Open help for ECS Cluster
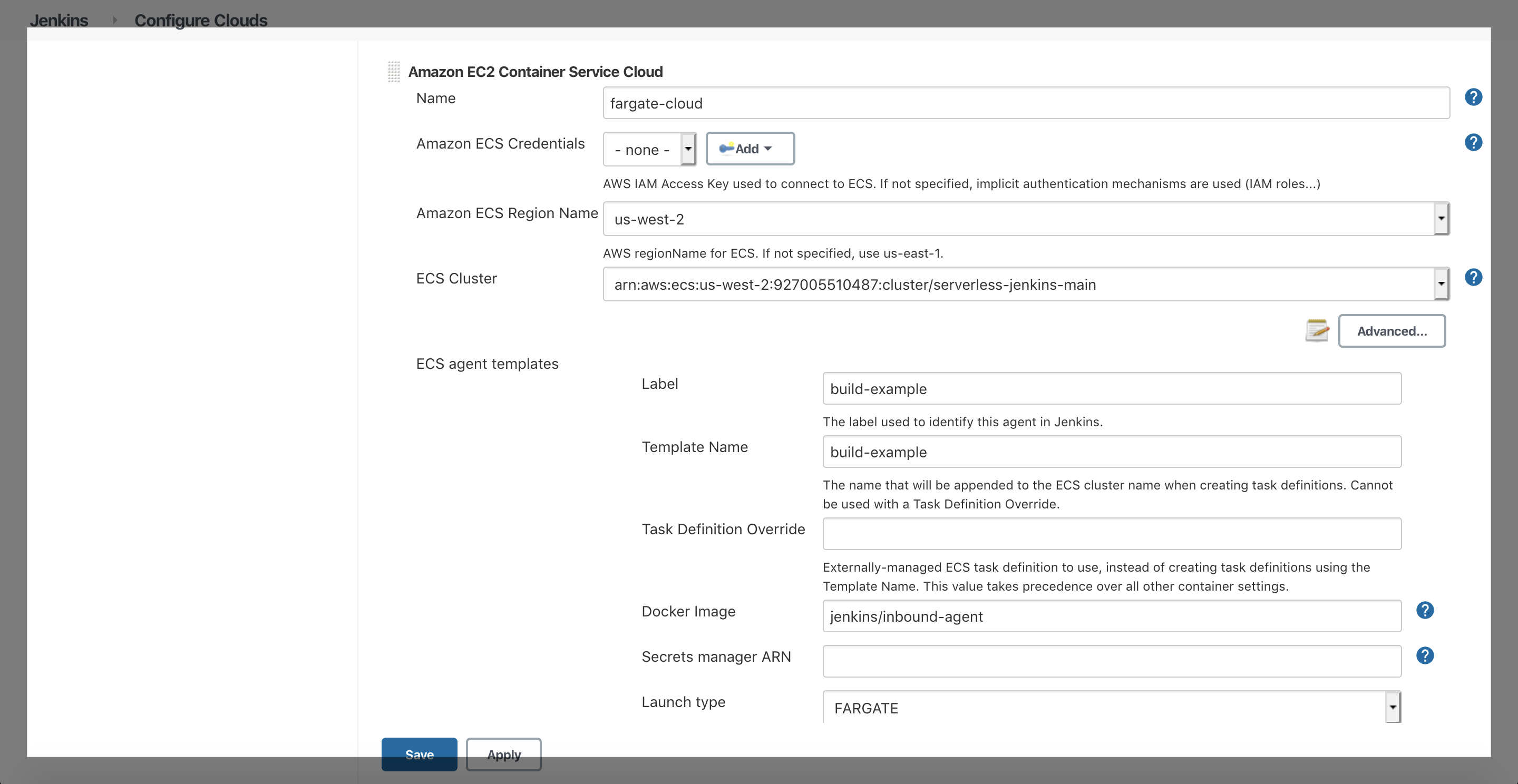1518x784 pixels. 1473,277
